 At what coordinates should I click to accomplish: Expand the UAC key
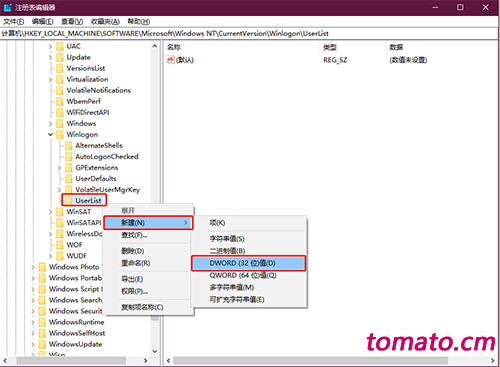50,46
